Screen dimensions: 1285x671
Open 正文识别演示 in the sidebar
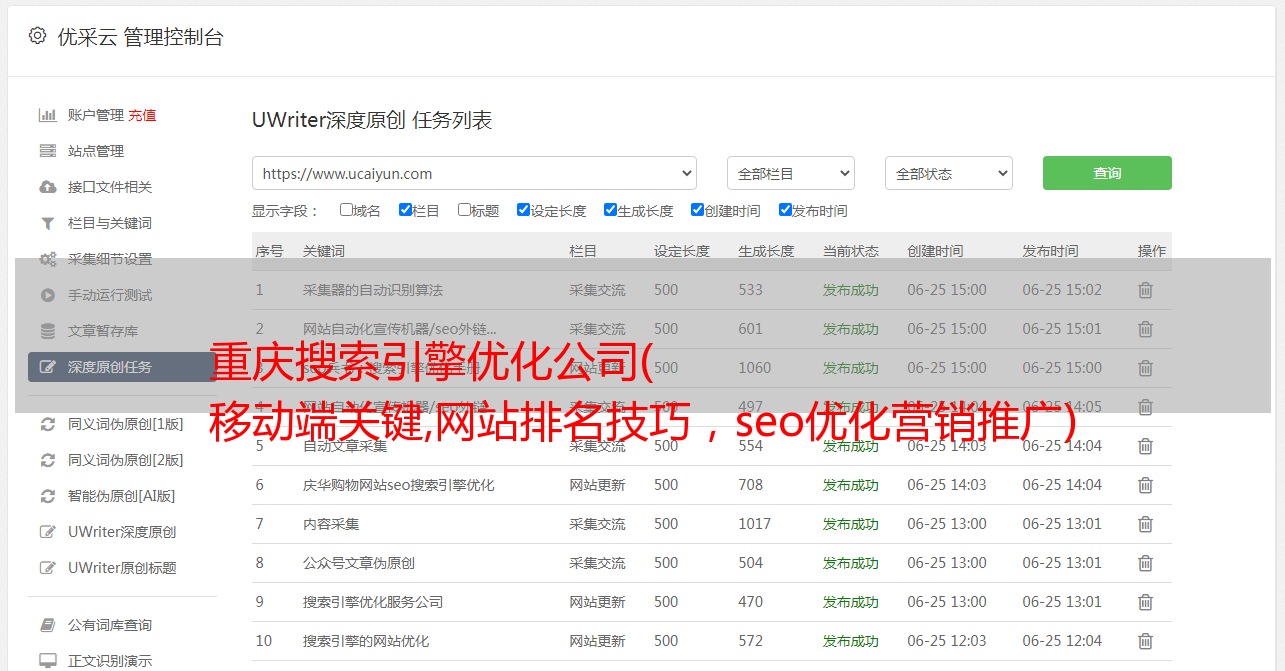pyautogui.click(x=110, y=661)
